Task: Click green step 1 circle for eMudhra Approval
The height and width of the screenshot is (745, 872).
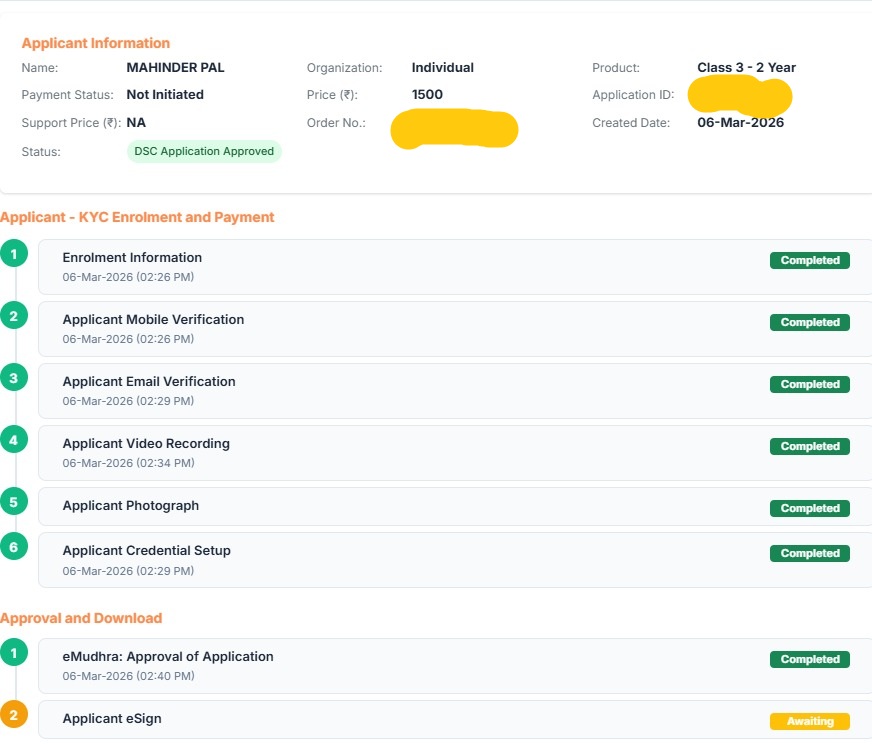Action: [14, 653]
